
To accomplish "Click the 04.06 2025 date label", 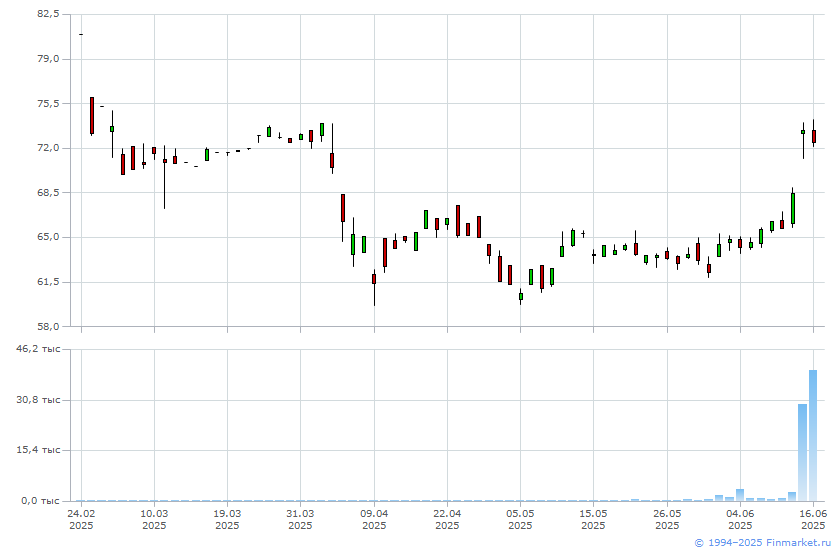I will [740, 519].
